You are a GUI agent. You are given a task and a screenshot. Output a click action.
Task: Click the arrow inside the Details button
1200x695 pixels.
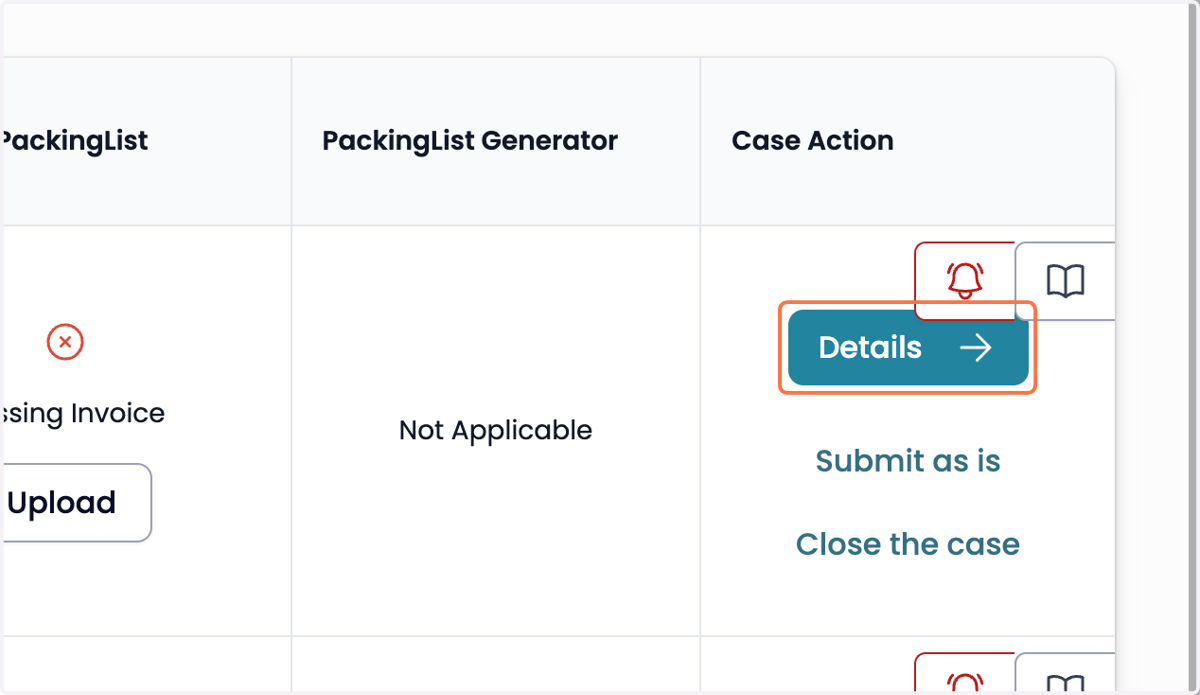click(975, 347)
